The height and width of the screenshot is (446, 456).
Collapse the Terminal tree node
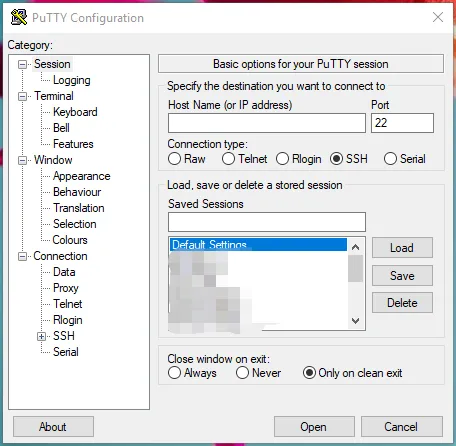coord(22,96)
